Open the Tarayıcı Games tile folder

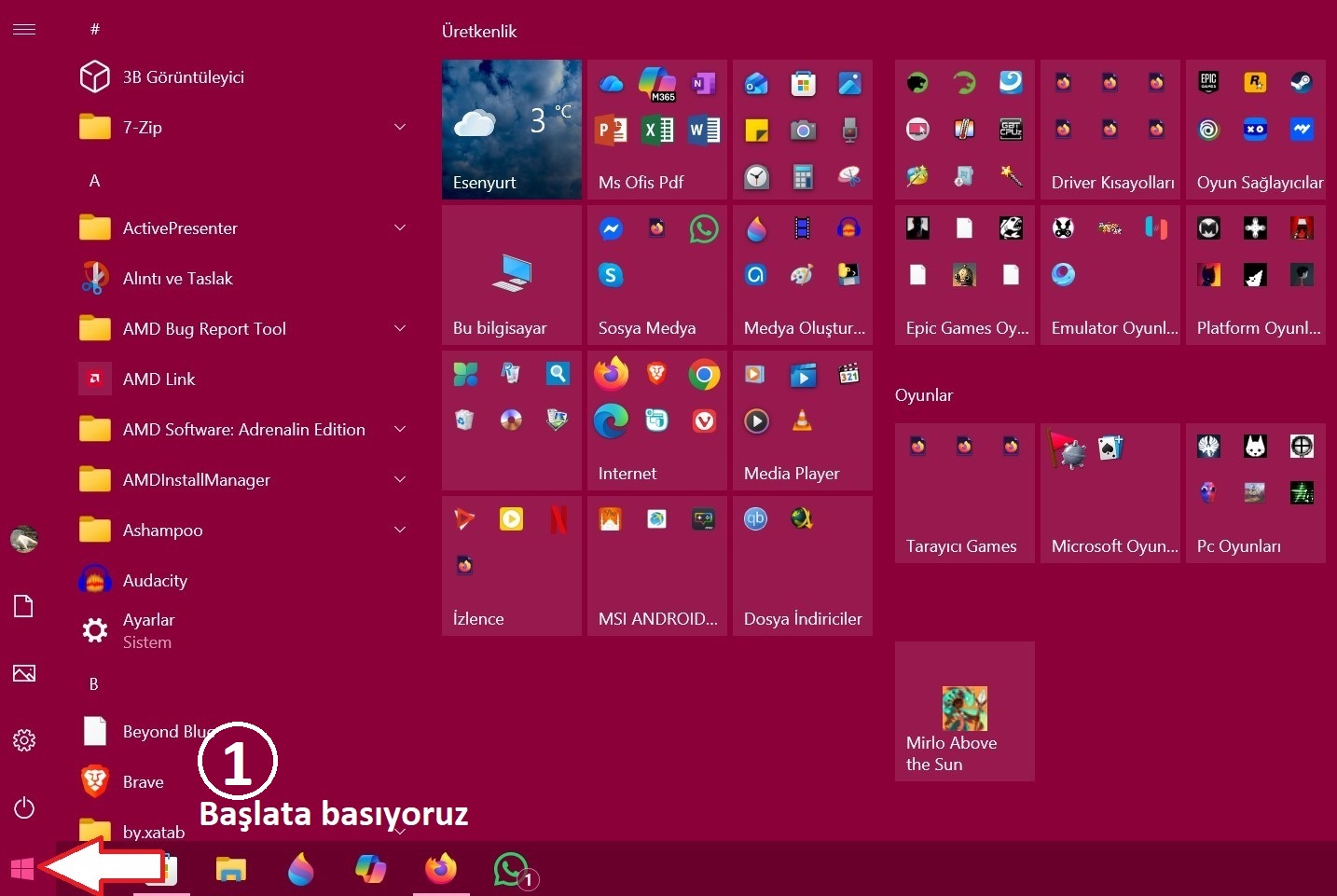[965, 493]
